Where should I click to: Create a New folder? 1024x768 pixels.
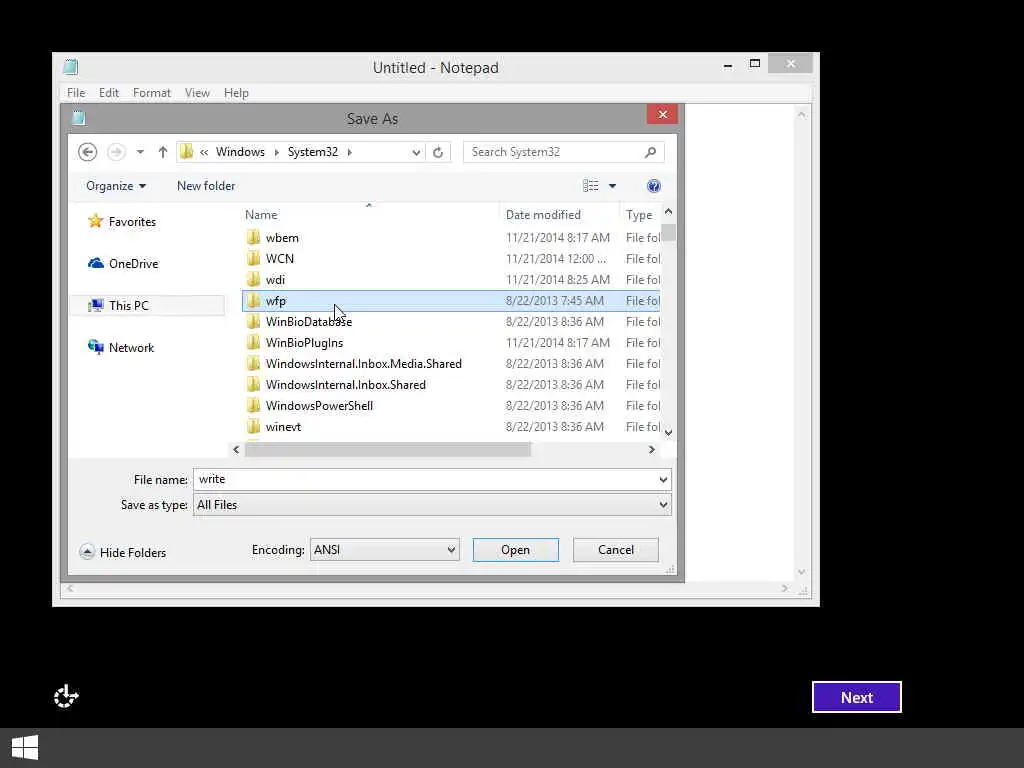point(206,185)
